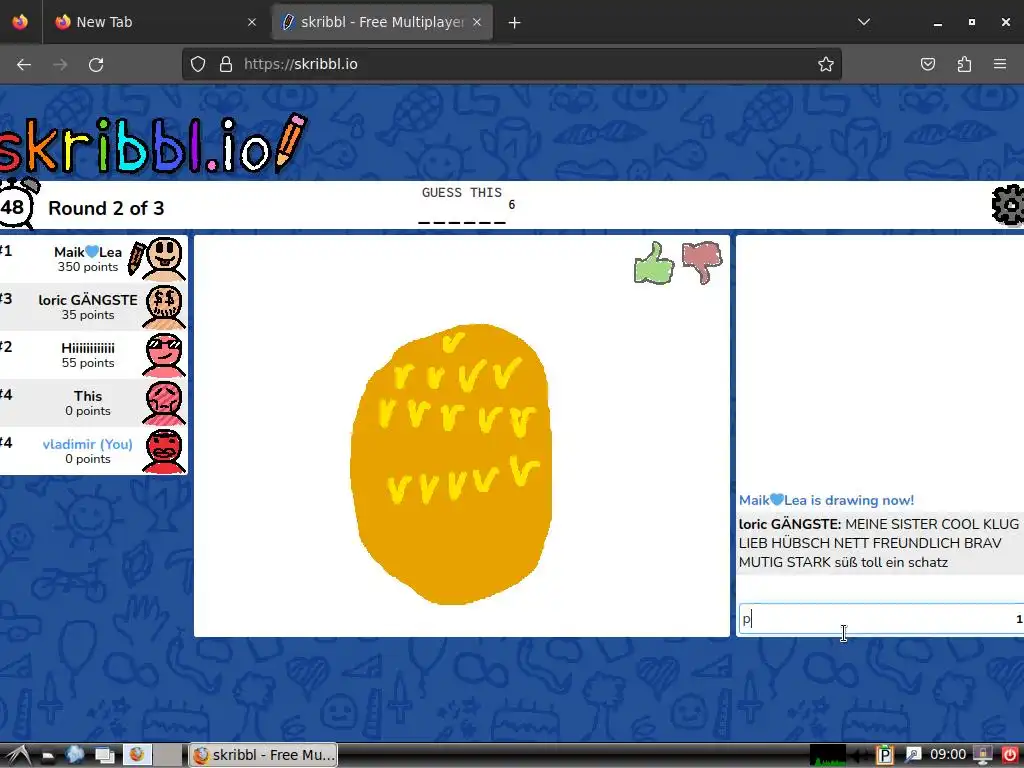
Task: Expand the list all tabs chevron
Action: click(x=864, y=22)
